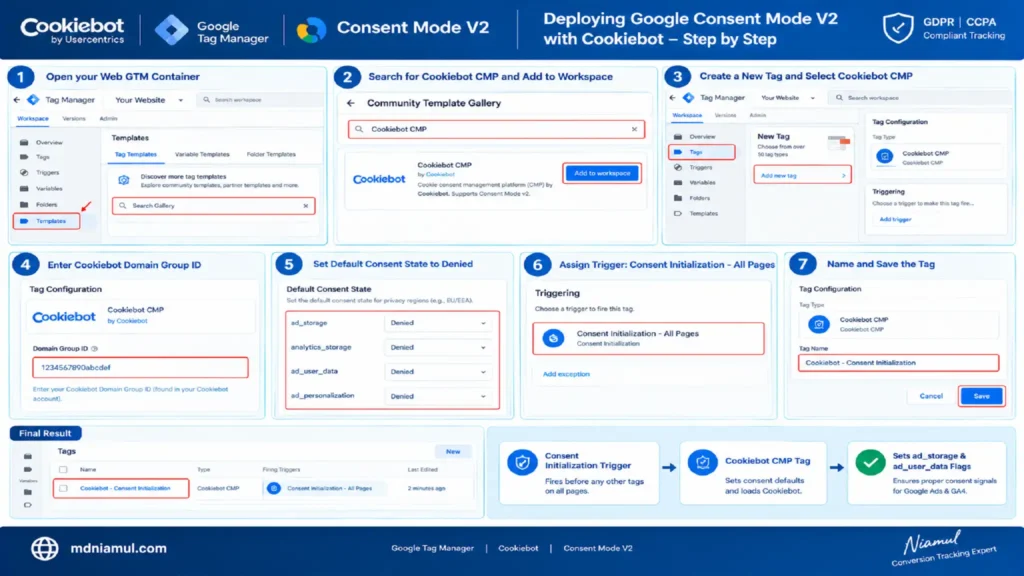The height and width of the screenshot is (576, 1024).
Task: Go back from Community Template Gallery
Action: 351,103
